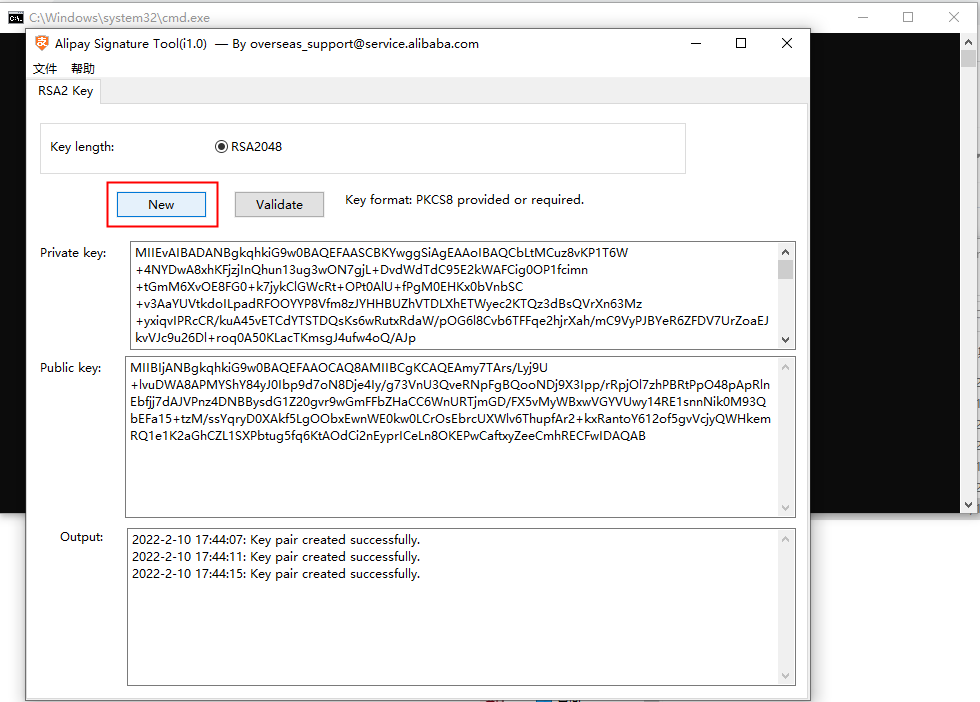Click the Key format PKCS8 label text
The image size is (980, 702).
[464, 199]
